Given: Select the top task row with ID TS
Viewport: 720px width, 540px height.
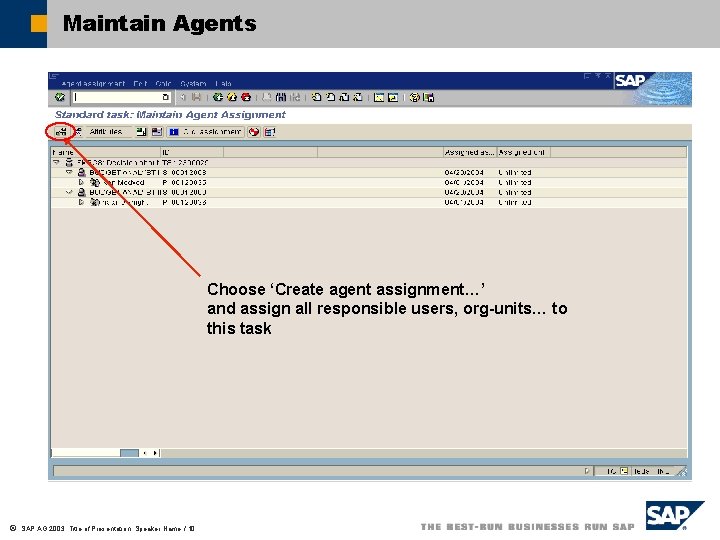Looking at the screenshot, I should click(x=369, y=163).
